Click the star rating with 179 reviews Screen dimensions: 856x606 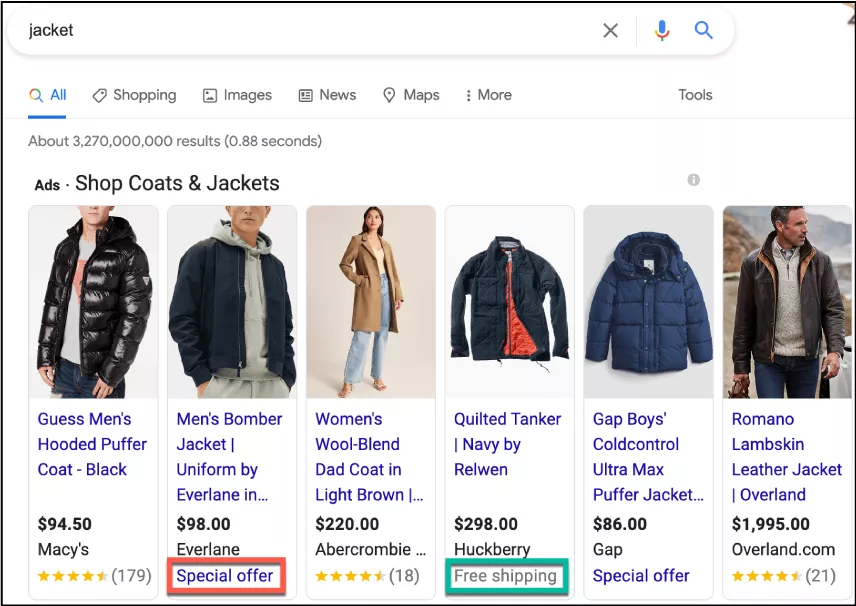tap(94, 575)
